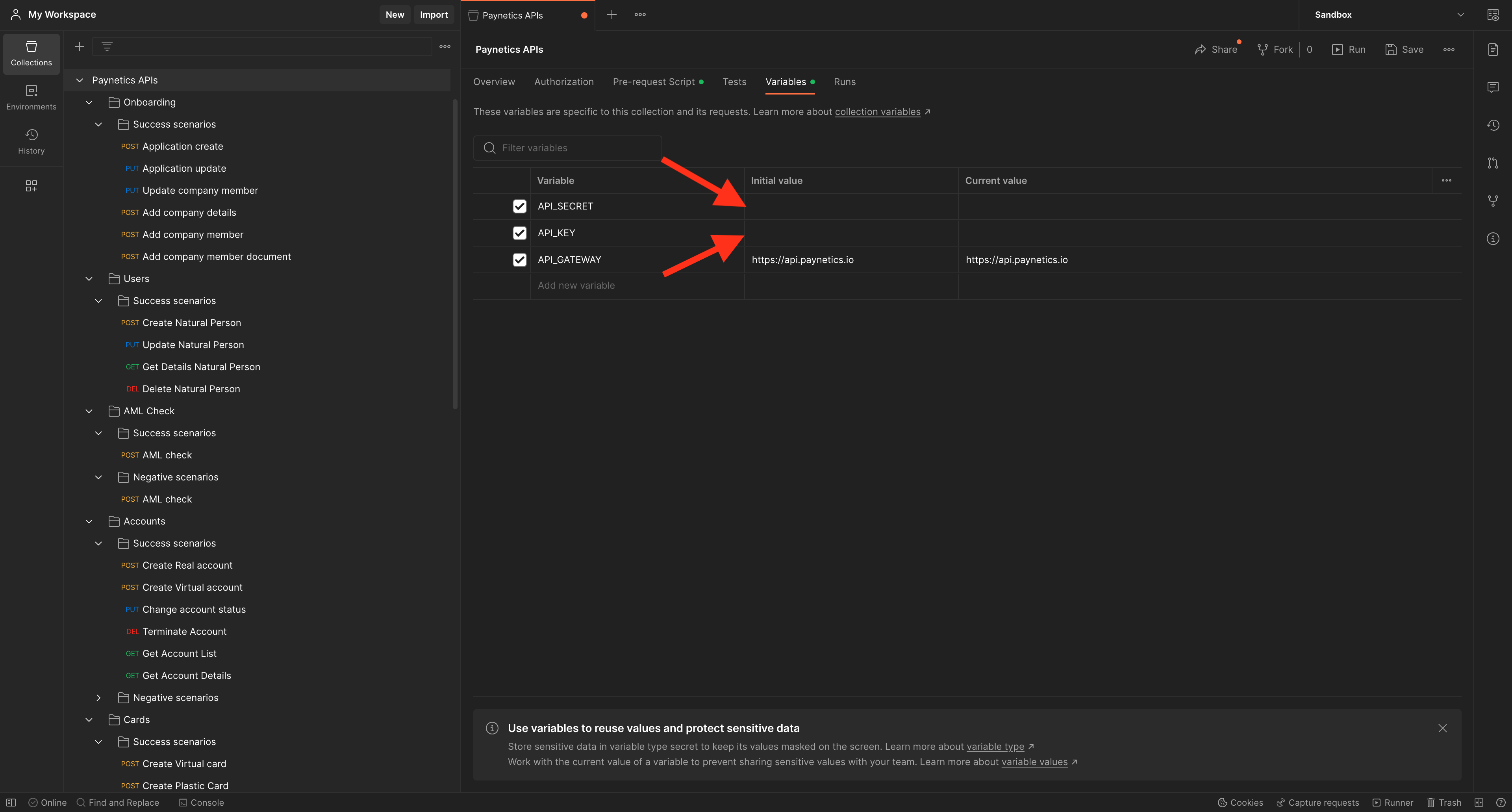
Task: Open the History sidebar panel
Action: 31,141
